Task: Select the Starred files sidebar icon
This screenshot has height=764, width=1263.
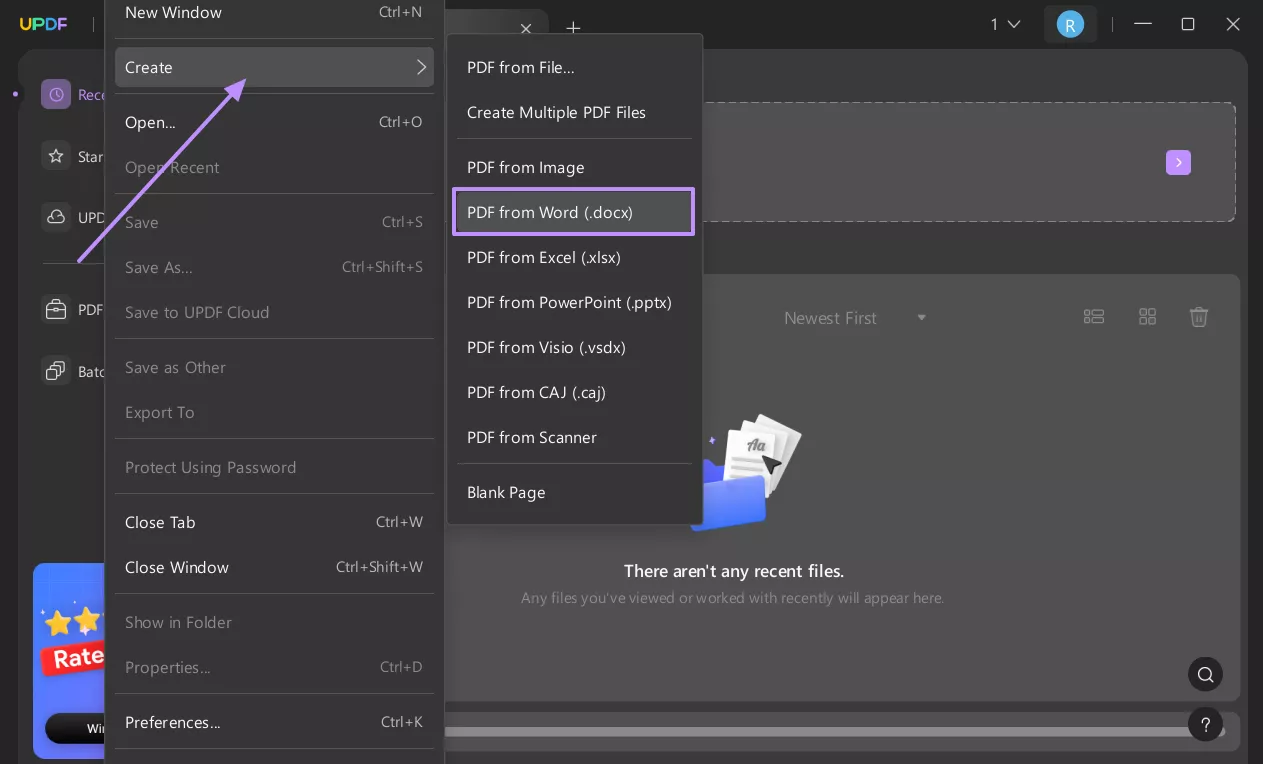Action: coord(57,156)
